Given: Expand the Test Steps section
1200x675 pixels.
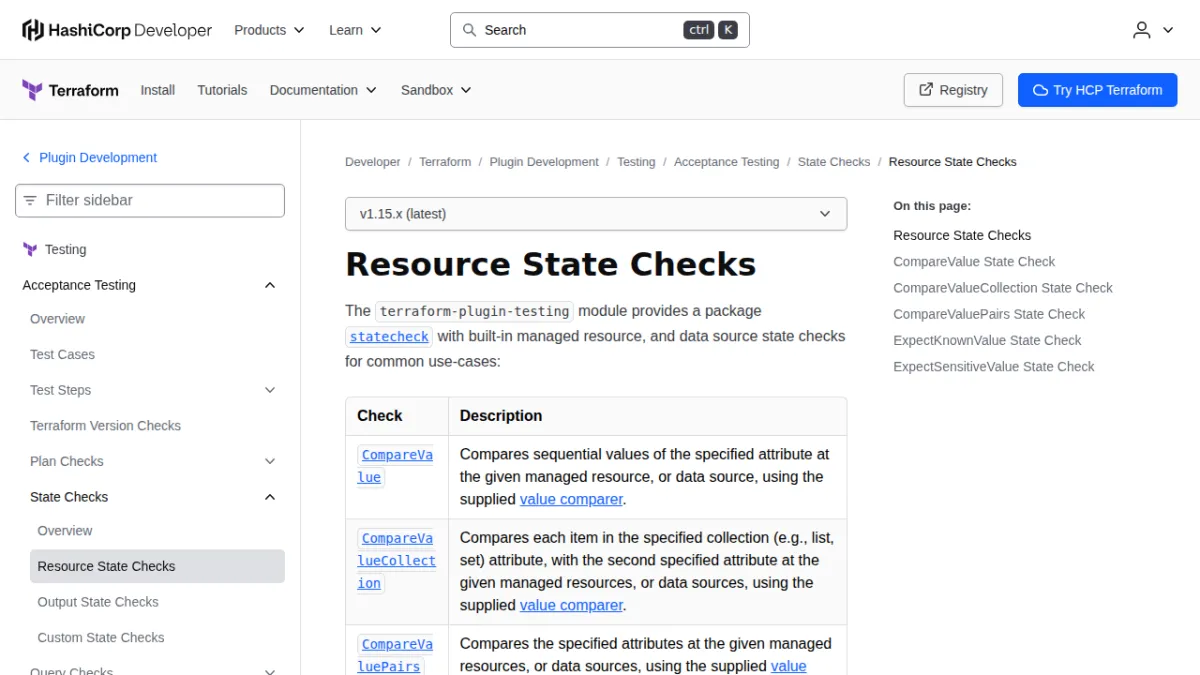Looking at the screenshot, I should point(270,390).
